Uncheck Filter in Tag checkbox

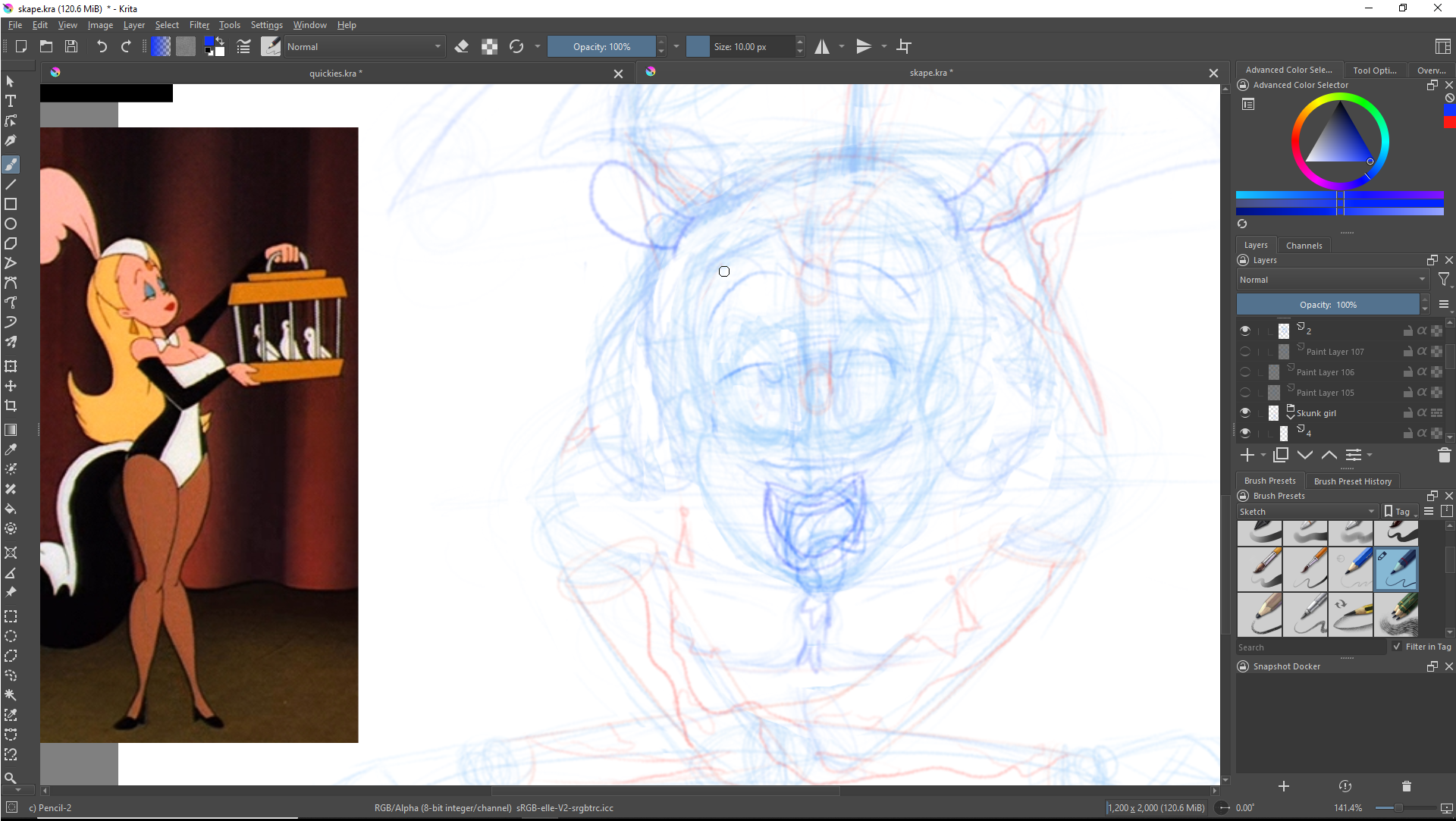1397,647
